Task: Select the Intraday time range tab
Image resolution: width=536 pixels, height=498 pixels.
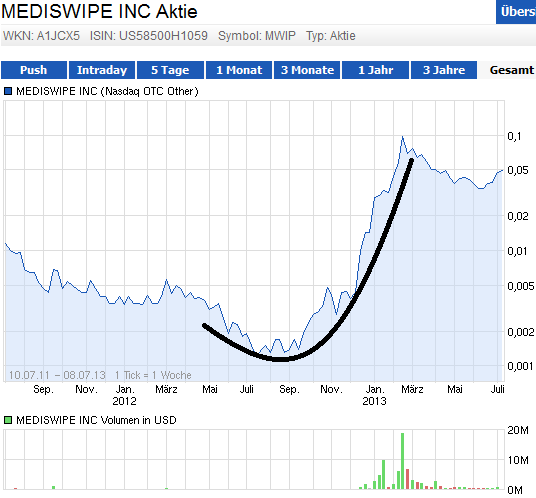Action: click(x=102, y=70)
